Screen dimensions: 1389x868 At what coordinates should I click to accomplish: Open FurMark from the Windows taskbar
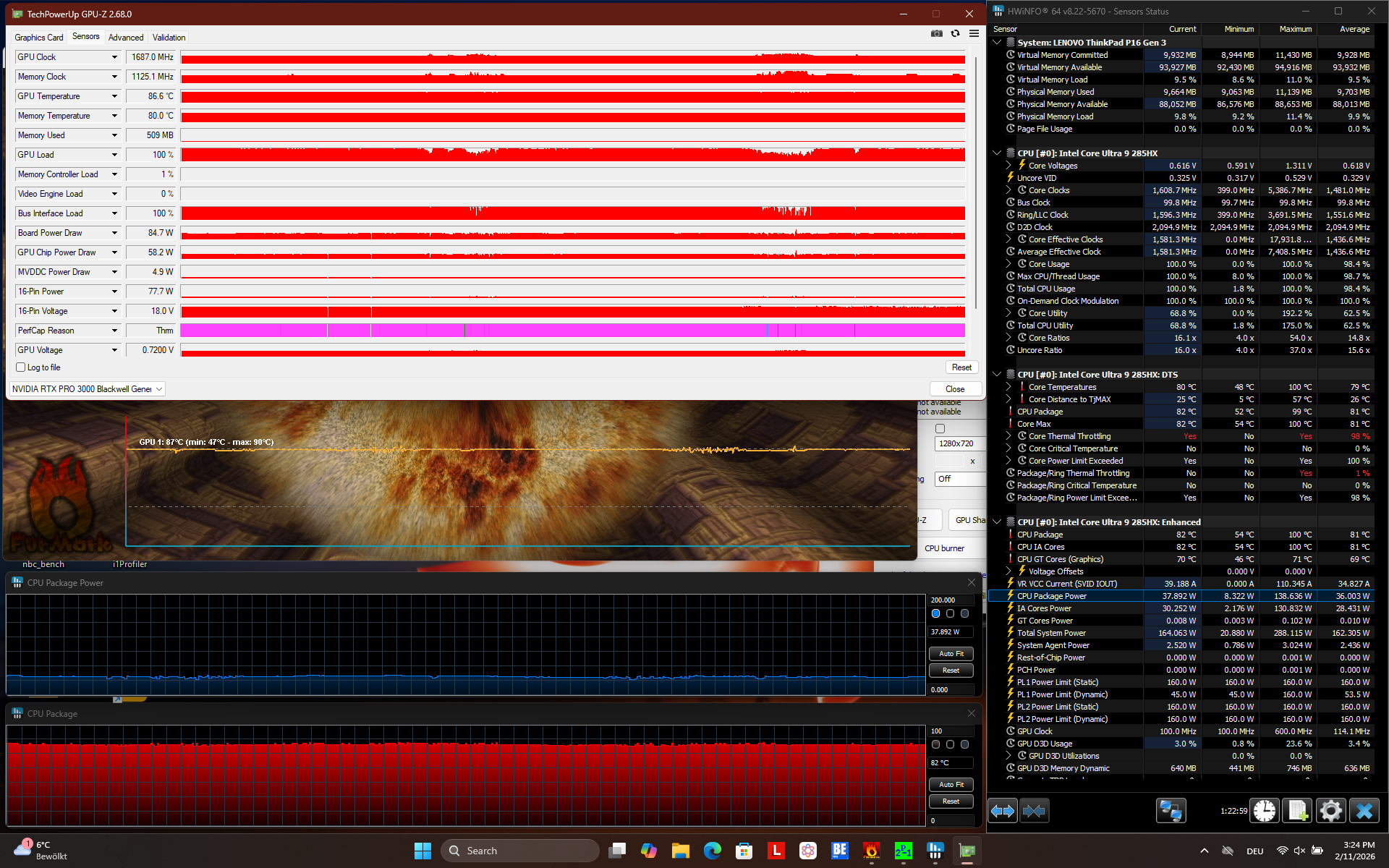pos(871,851)
